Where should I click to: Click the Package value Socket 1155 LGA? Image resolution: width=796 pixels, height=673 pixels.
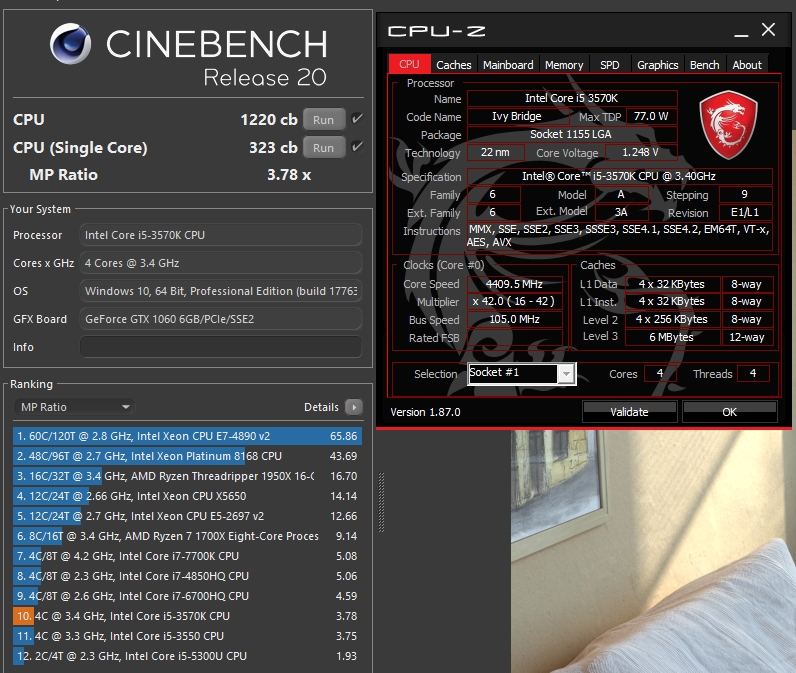pos(572,134)
